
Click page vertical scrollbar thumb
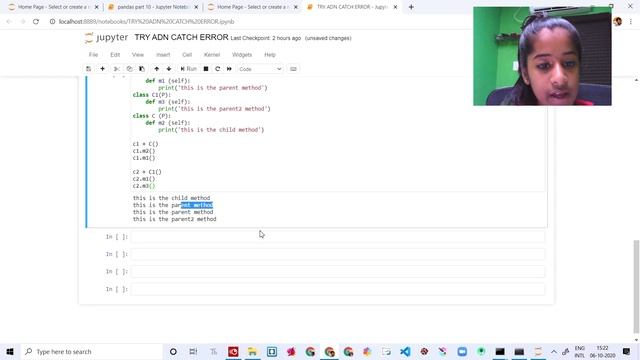tap(636, 286)
